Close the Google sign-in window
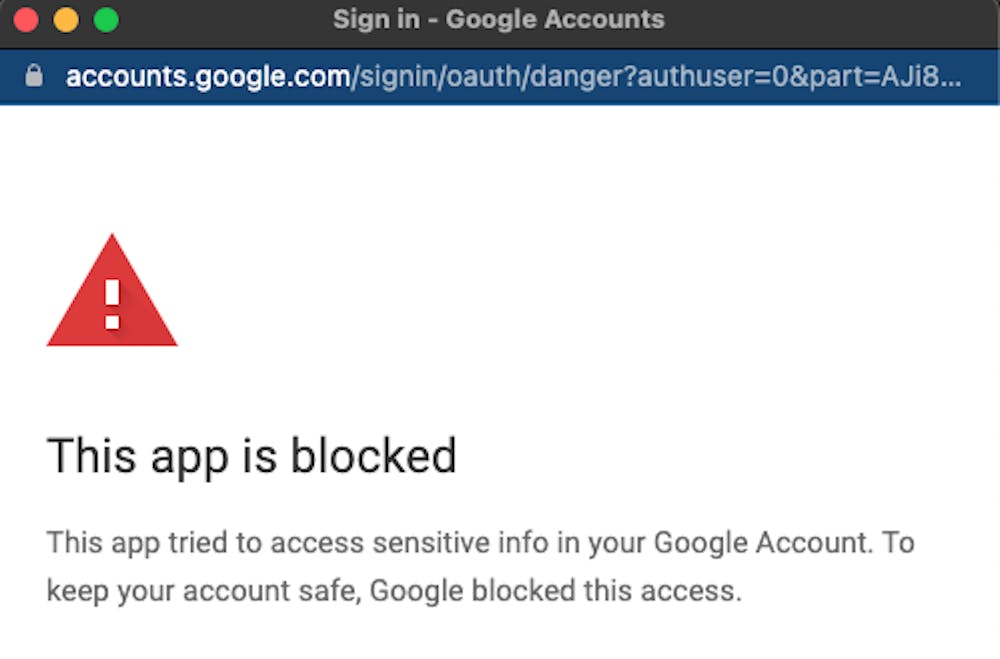Viewport: 1000px width, 659px height. point(26,19)
